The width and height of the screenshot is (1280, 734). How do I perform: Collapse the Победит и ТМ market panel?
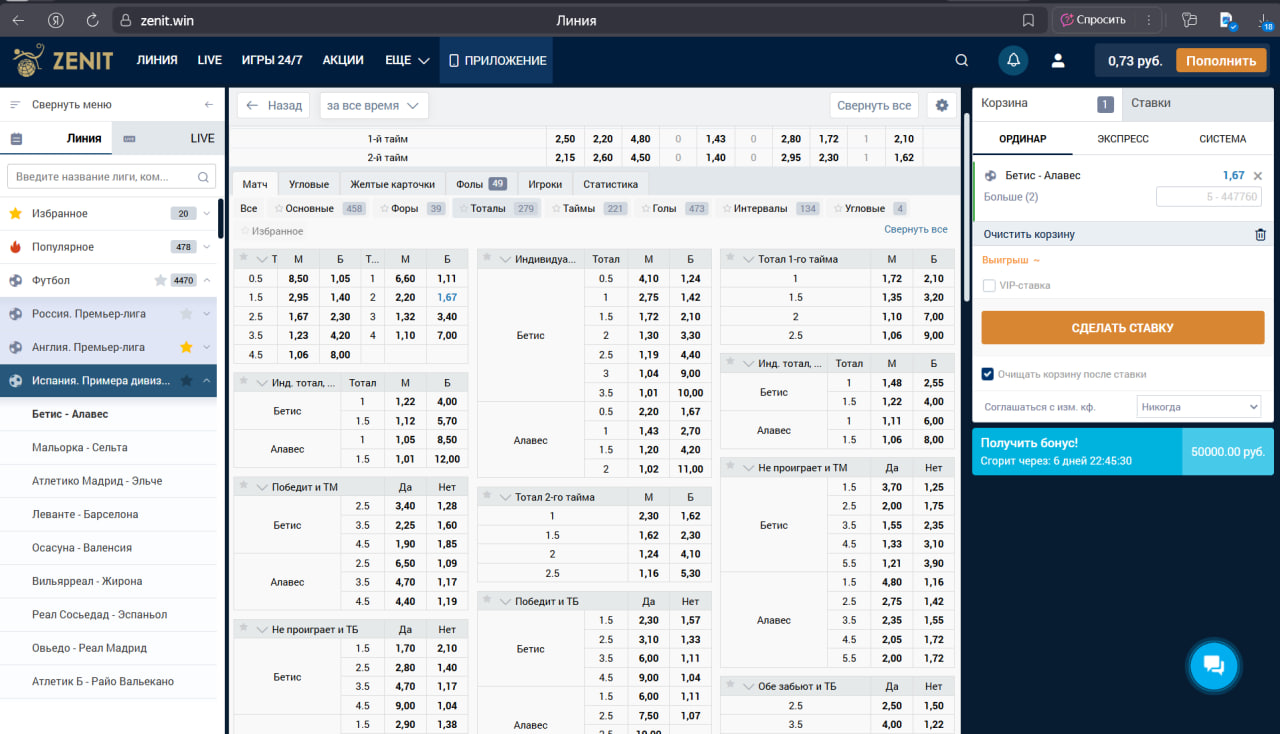point(261,487)
